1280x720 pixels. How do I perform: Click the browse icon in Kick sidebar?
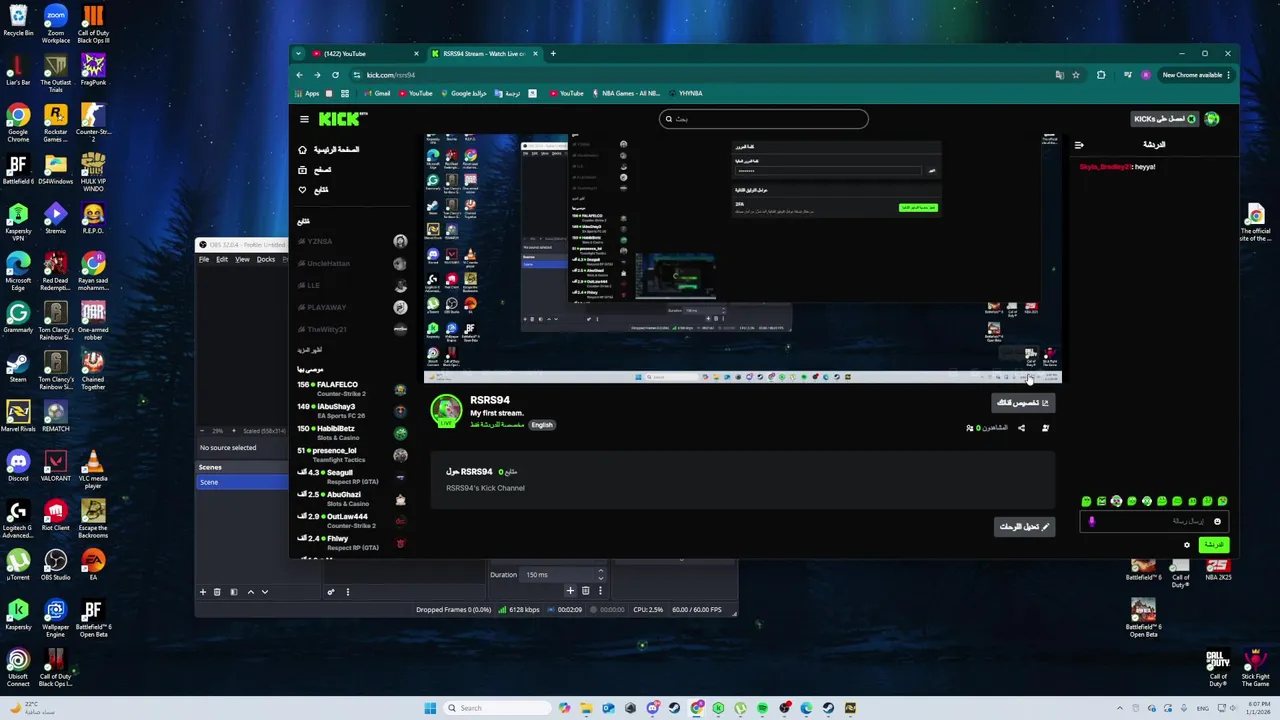click(302, 170)
